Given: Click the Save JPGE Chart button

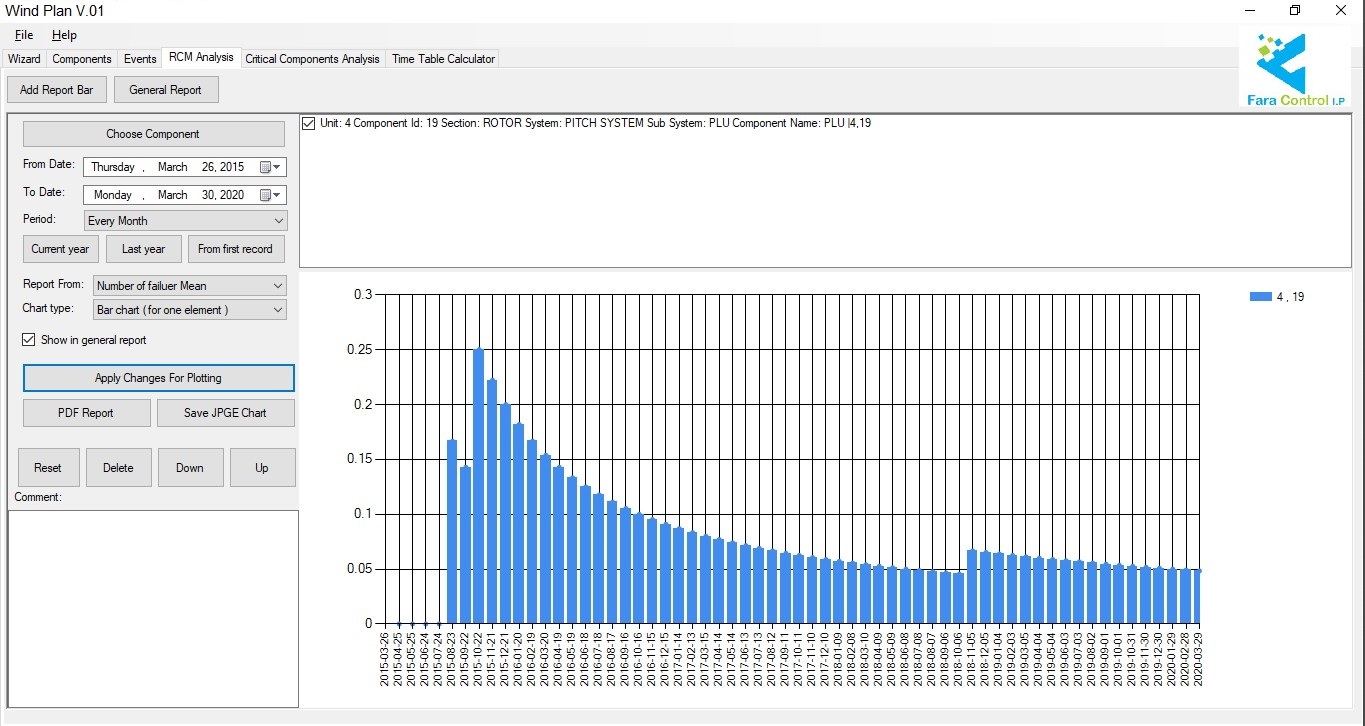Looking at the screenshot, I should tap(225, 413).
